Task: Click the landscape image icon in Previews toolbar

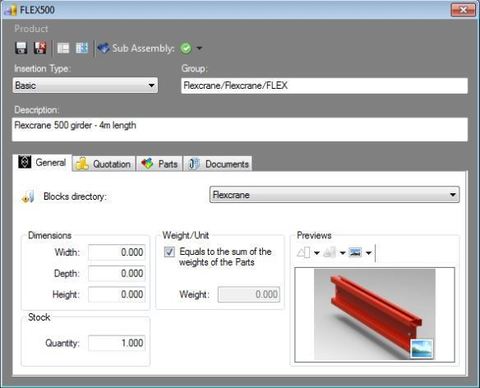Action: tap(355, 253)
